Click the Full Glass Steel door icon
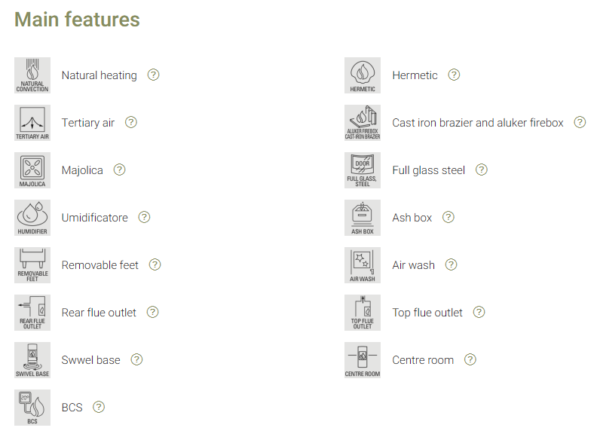 [x=362, y=170]
